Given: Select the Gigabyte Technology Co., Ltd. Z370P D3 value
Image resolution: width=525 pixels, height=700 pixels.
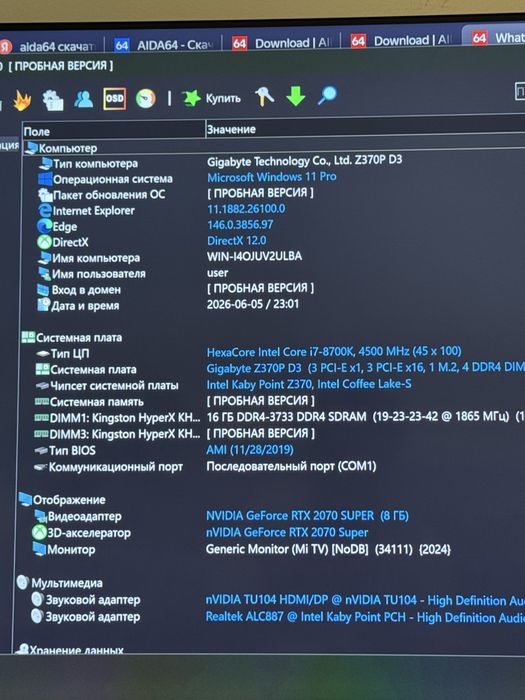Looking at the screenshot, I should pos(304,161).
